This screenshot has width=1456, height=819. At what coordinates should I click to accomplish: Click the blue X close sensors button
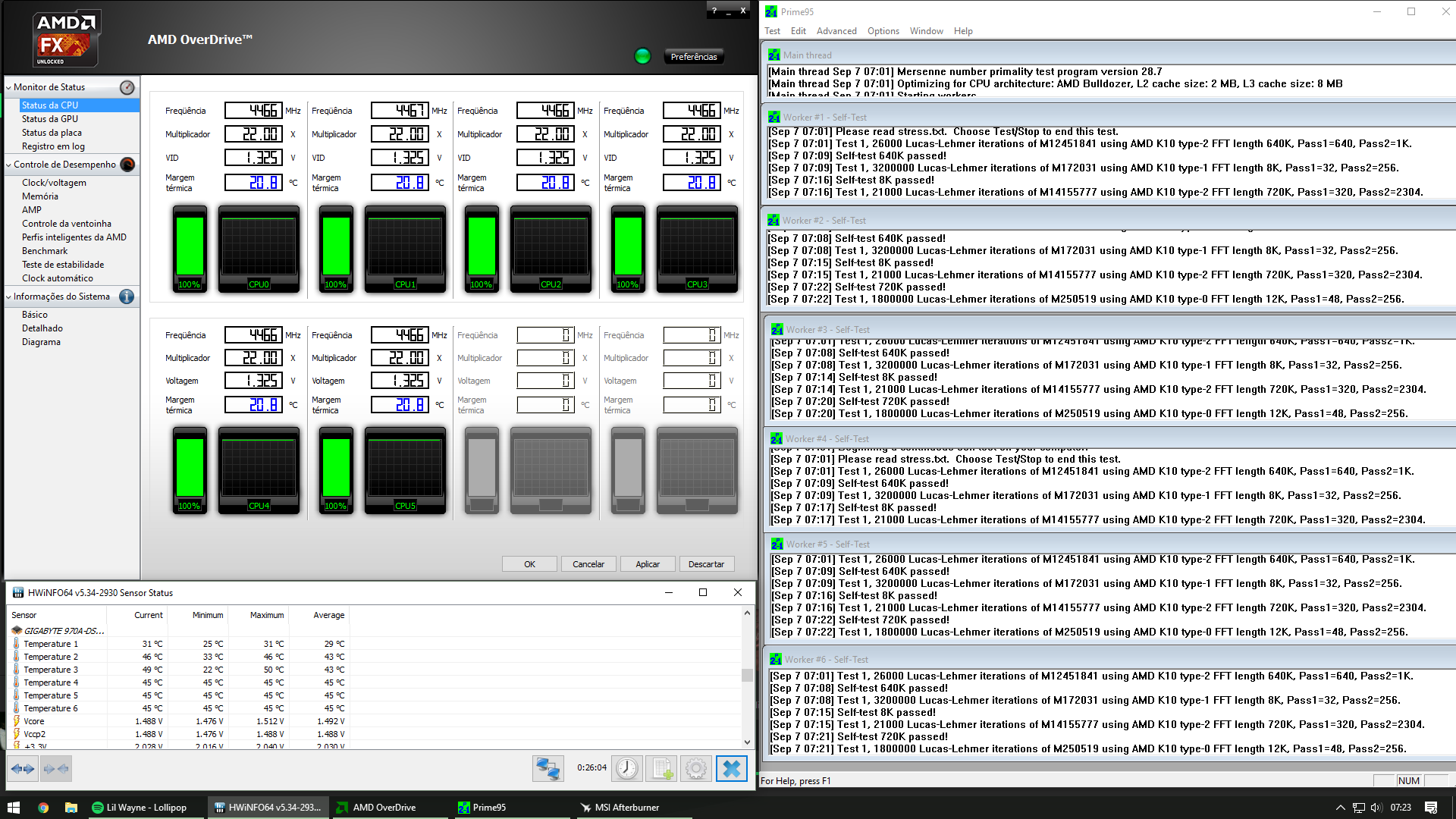coord(731,768)
